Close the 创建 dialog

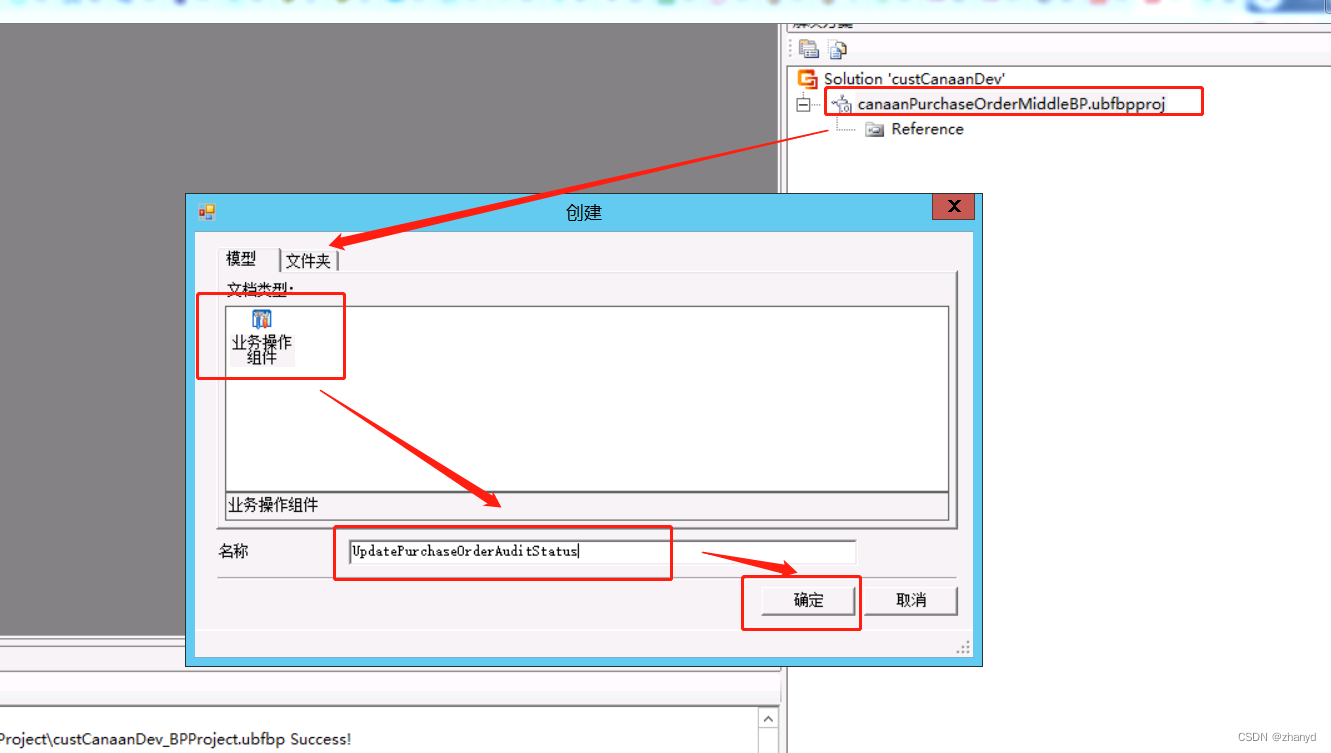(x=954, y=206)
